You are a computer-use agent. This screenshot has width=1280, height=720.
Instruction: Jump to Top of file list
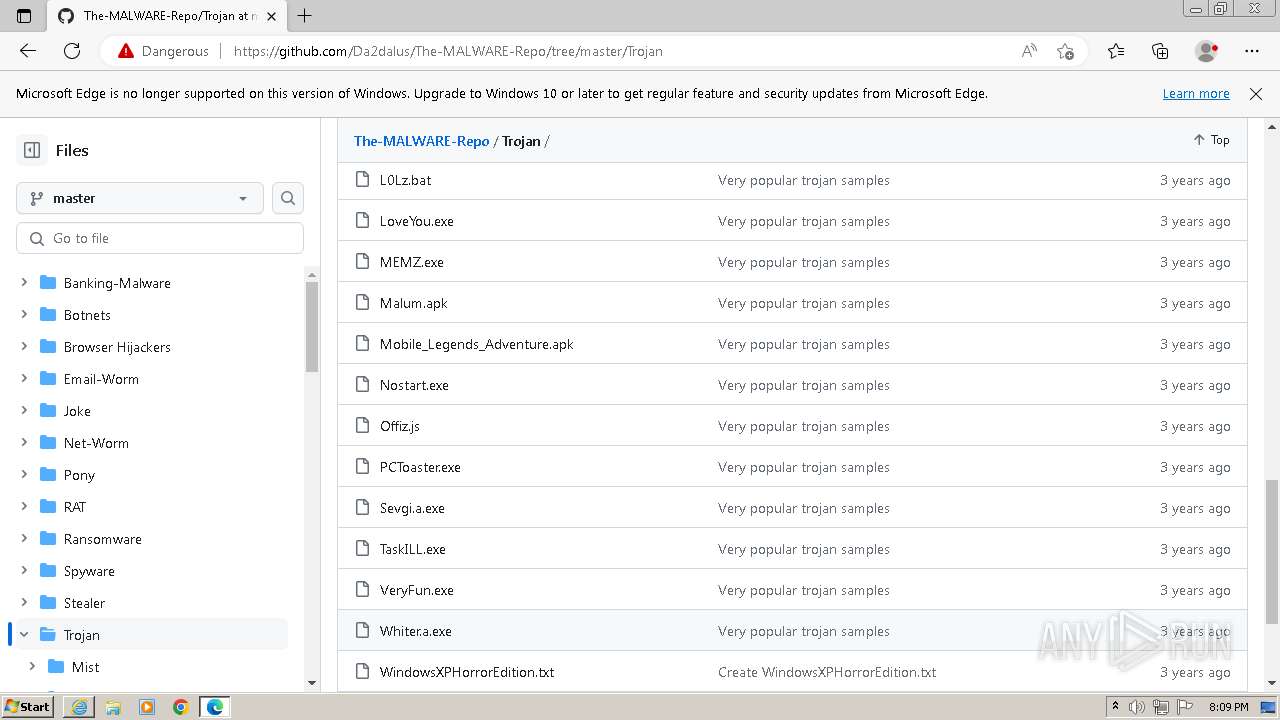click(x=1211, y=140)
